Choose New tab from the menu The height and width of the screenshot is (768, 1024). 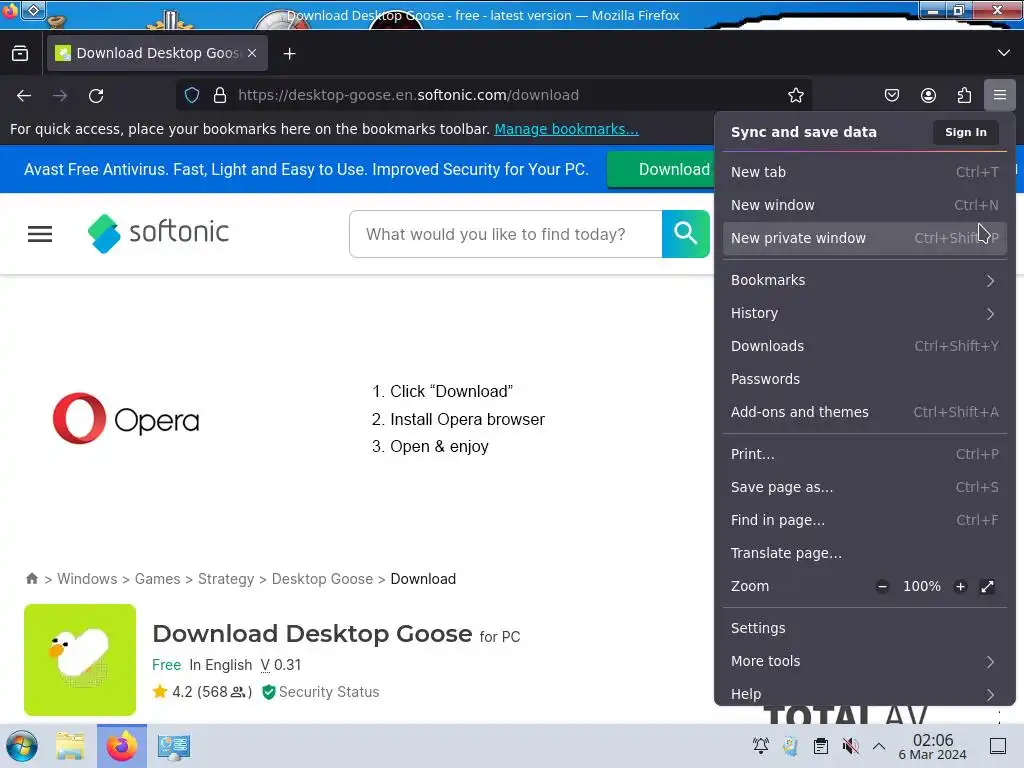coord(865,172)
